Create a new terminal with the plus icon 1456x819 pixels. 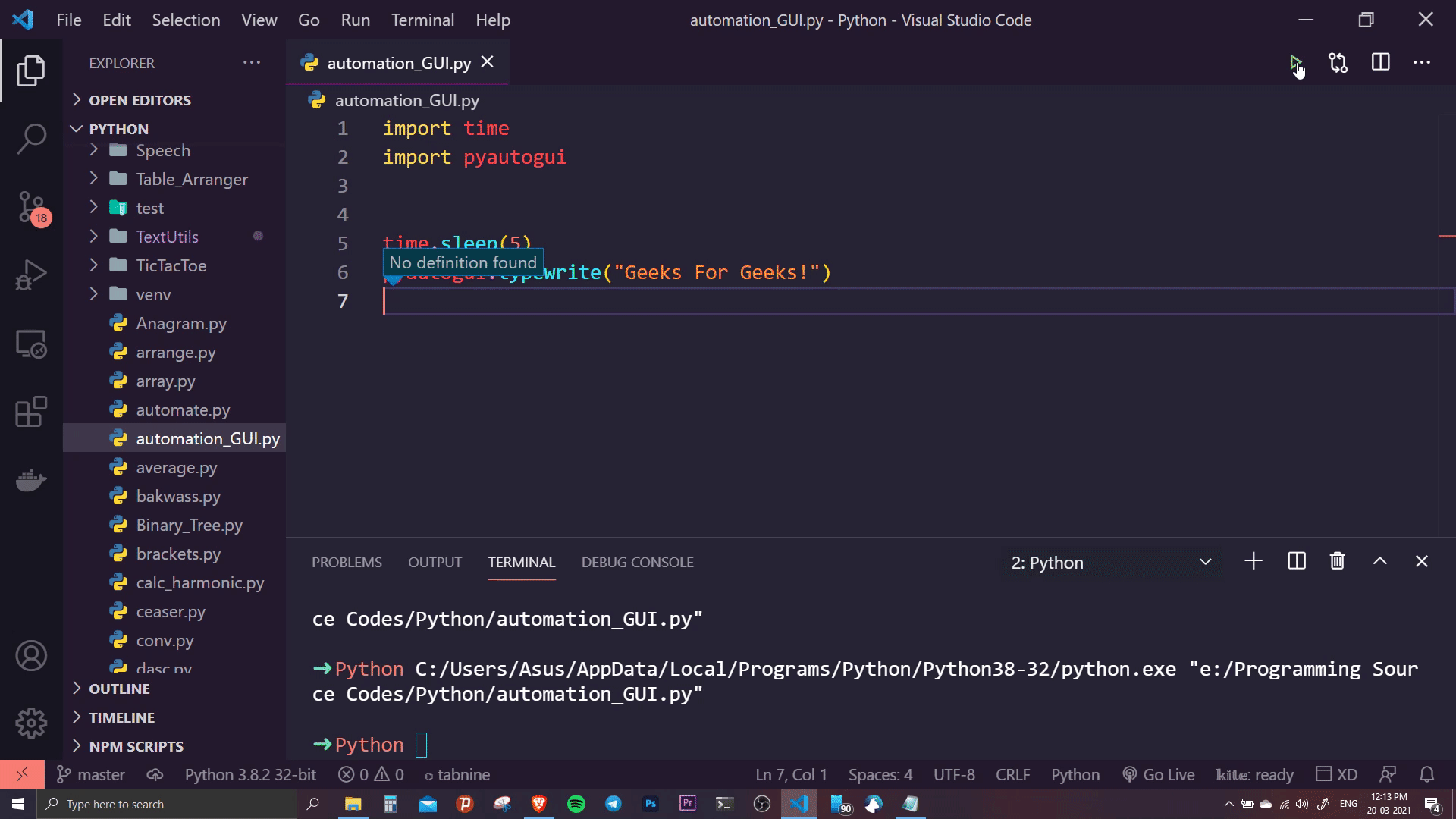pyautogui.click(x=1253, y=561)
